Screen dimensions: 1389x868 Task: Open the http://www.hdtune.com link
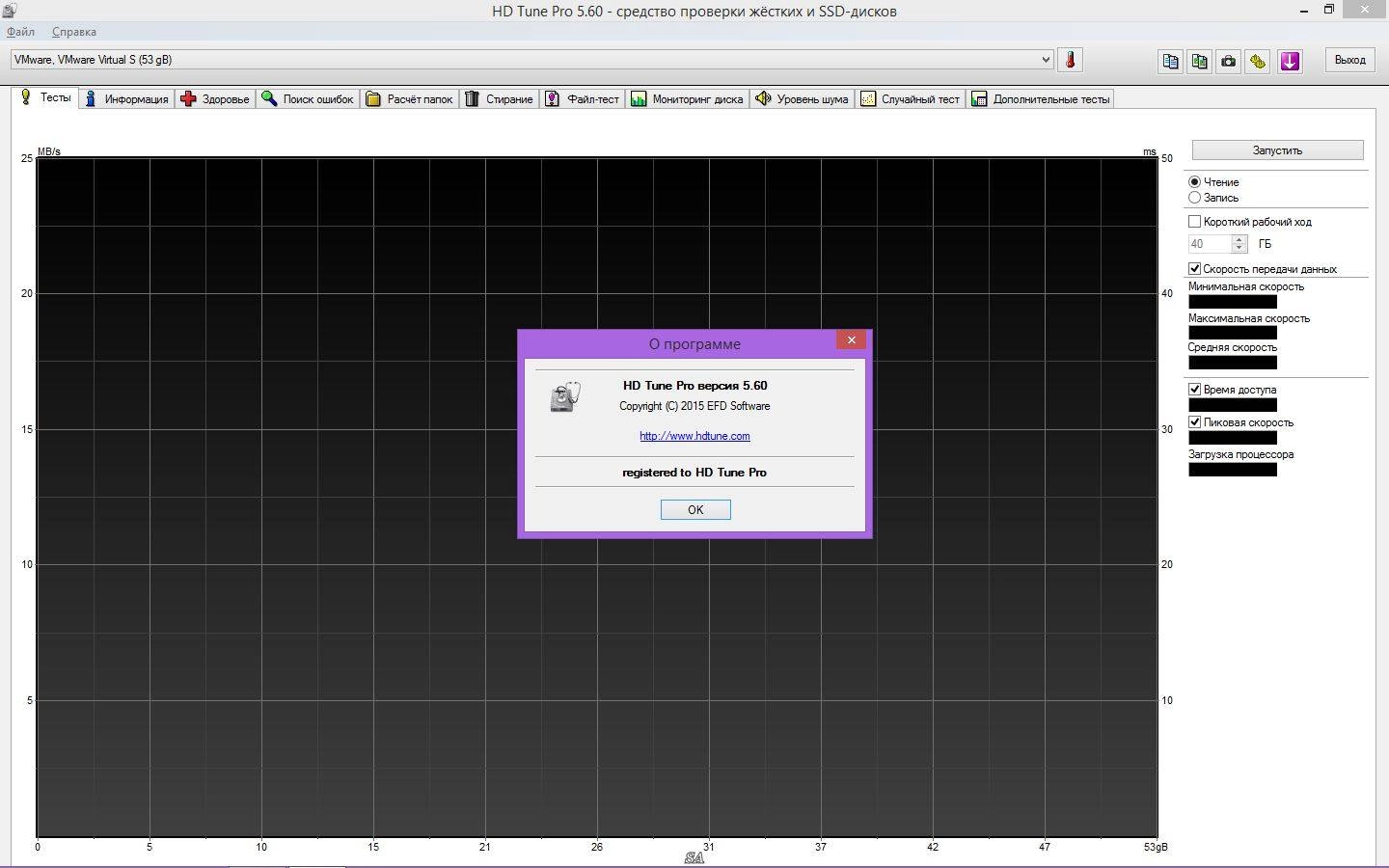[694, 436]
